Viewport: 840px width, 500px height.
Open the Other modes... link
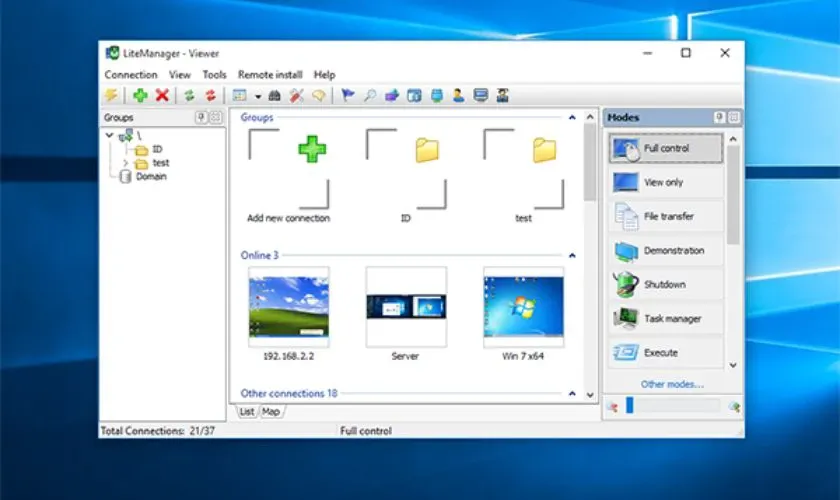tap(672, 384)
